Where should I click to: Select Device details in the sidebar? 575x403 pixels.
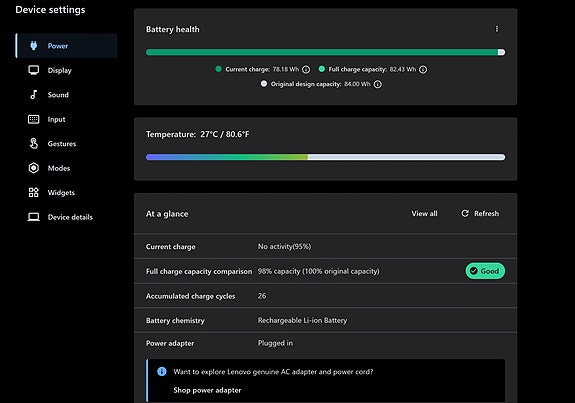(x=70, y=217)
